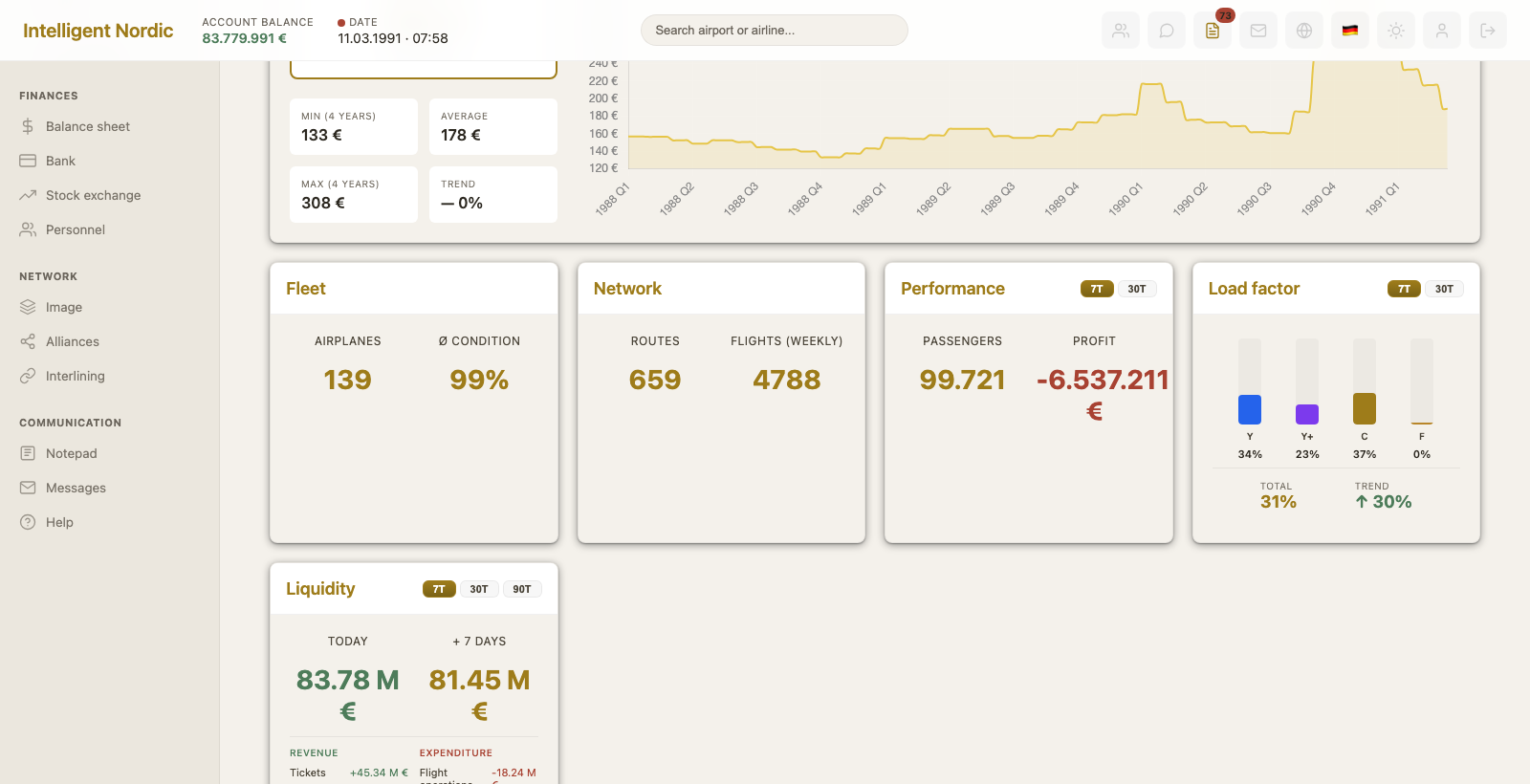Click the MIN (4 YEARS) 133 € tile
The width and height of the screenshot is (1530, 784).
[x=354, y=126]
